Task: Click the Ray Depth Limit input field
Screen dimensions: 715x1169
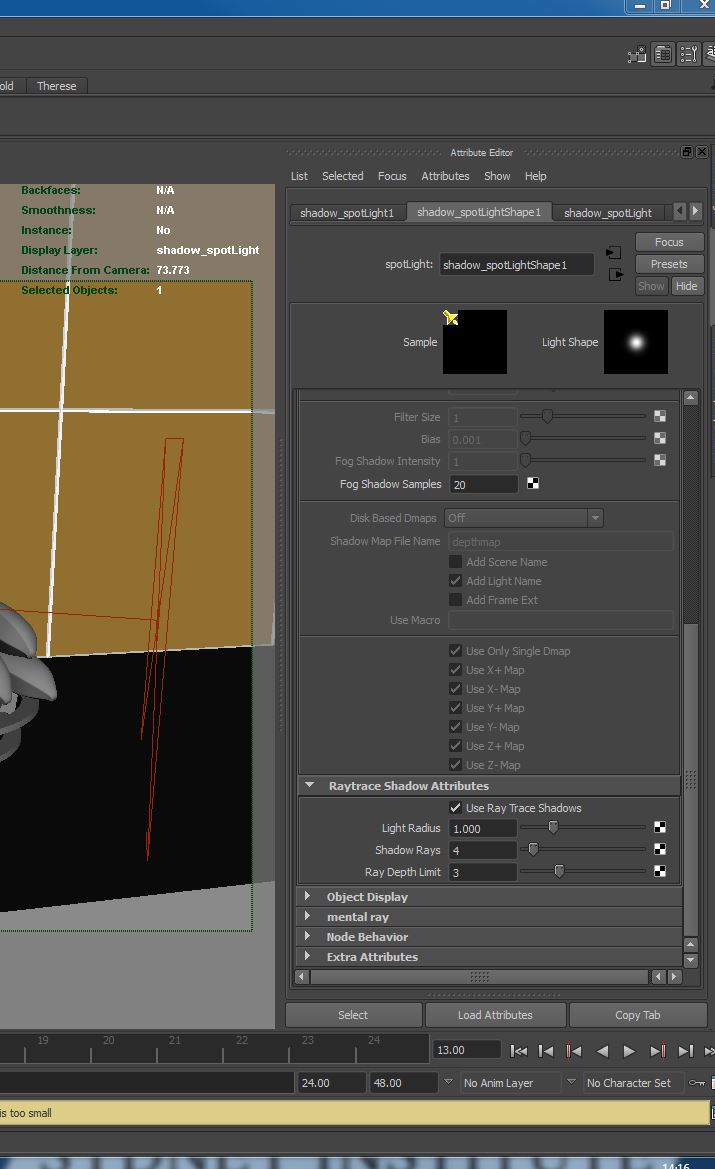Action: (482, 872)
